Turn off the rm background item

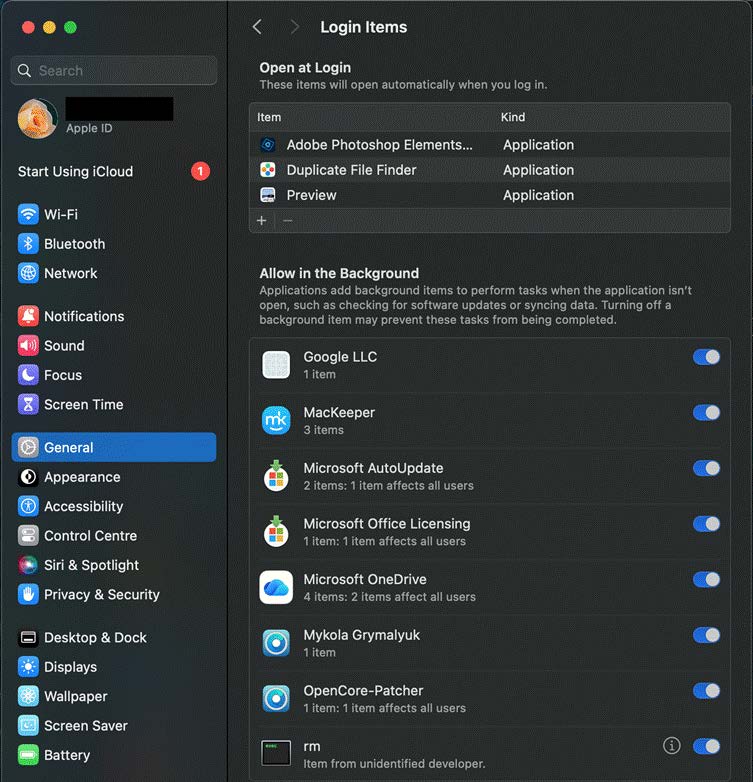[x=706, y=746]
